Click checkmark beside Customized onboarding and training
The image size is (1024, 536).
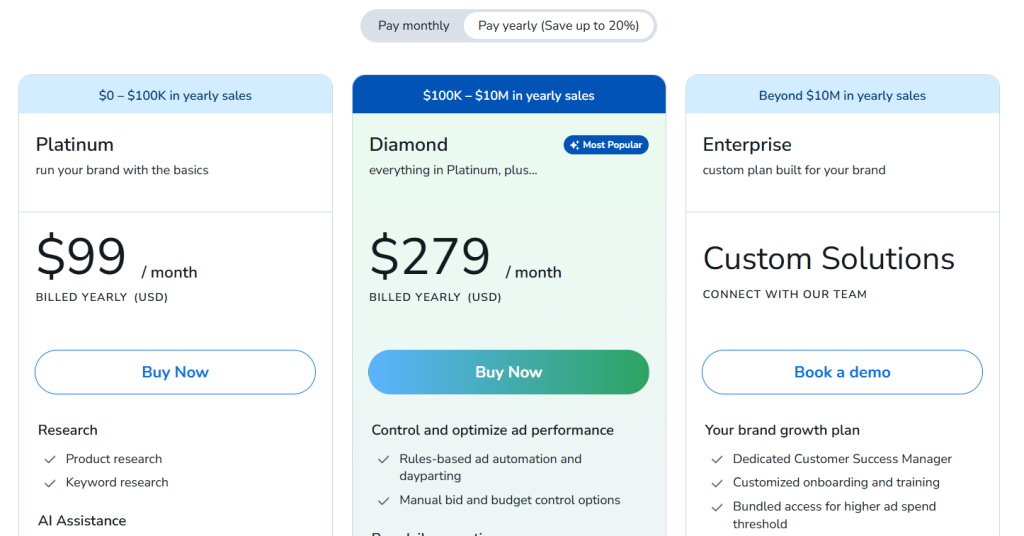(717, 483)
